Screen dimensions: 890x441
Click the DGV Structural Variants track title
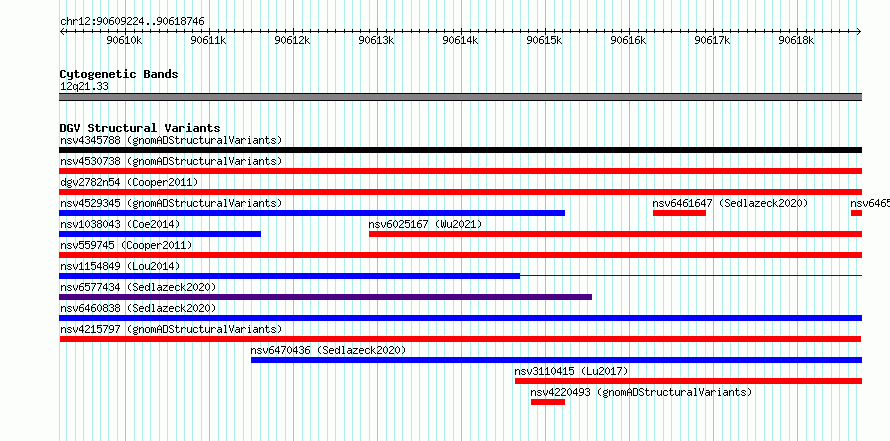pyautogui.click(x=140, y=128)
